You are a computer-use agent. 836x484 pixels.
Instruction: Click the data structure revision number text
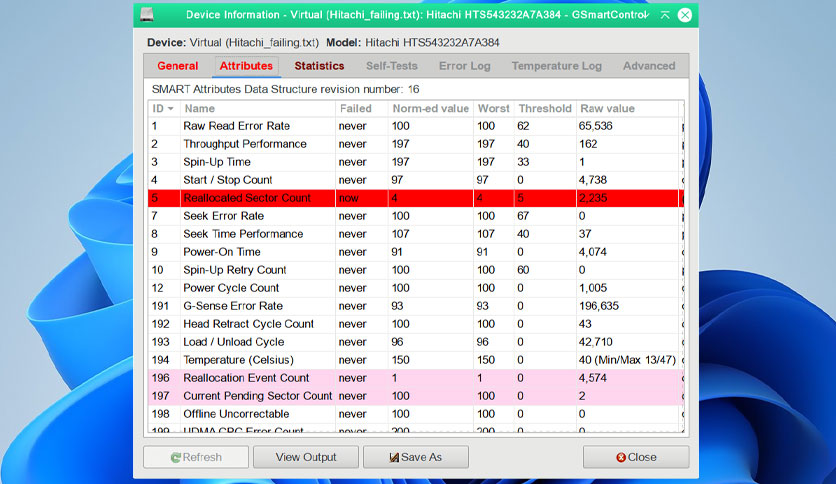(285, 89)
